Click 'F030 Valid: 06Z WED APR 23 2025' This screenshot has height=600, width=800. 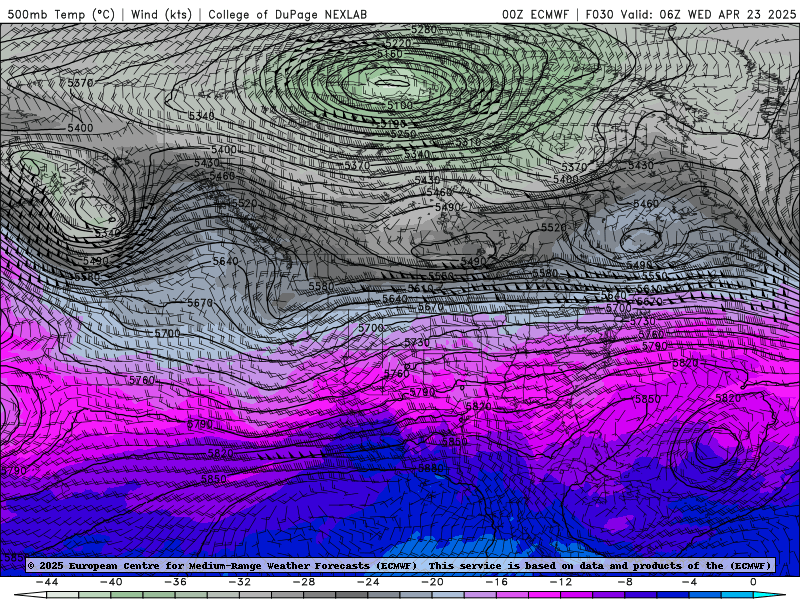click(x=691, y=14)
